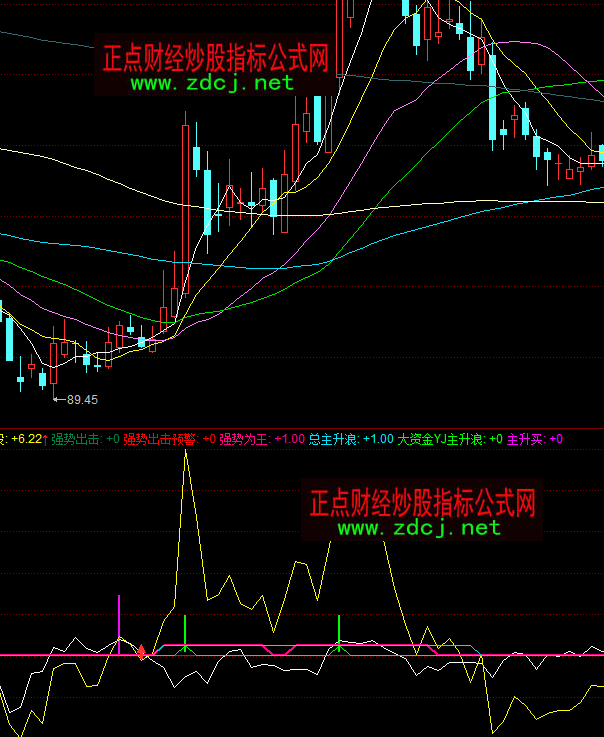
Task: Click the first green vertical signal line
Action: [x=186, y=632]
